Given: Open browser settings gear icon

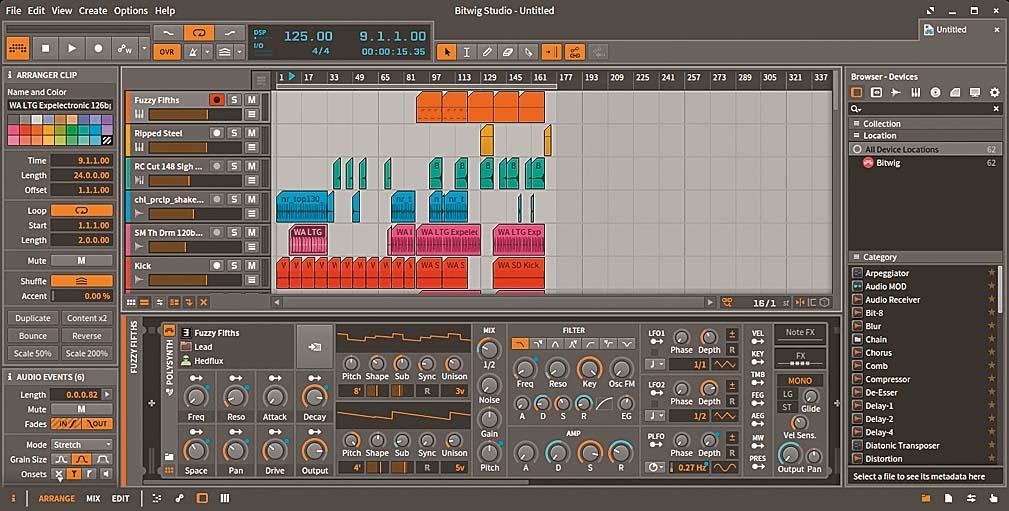Looking at the screenshot, I should click(x=994, y=93).
